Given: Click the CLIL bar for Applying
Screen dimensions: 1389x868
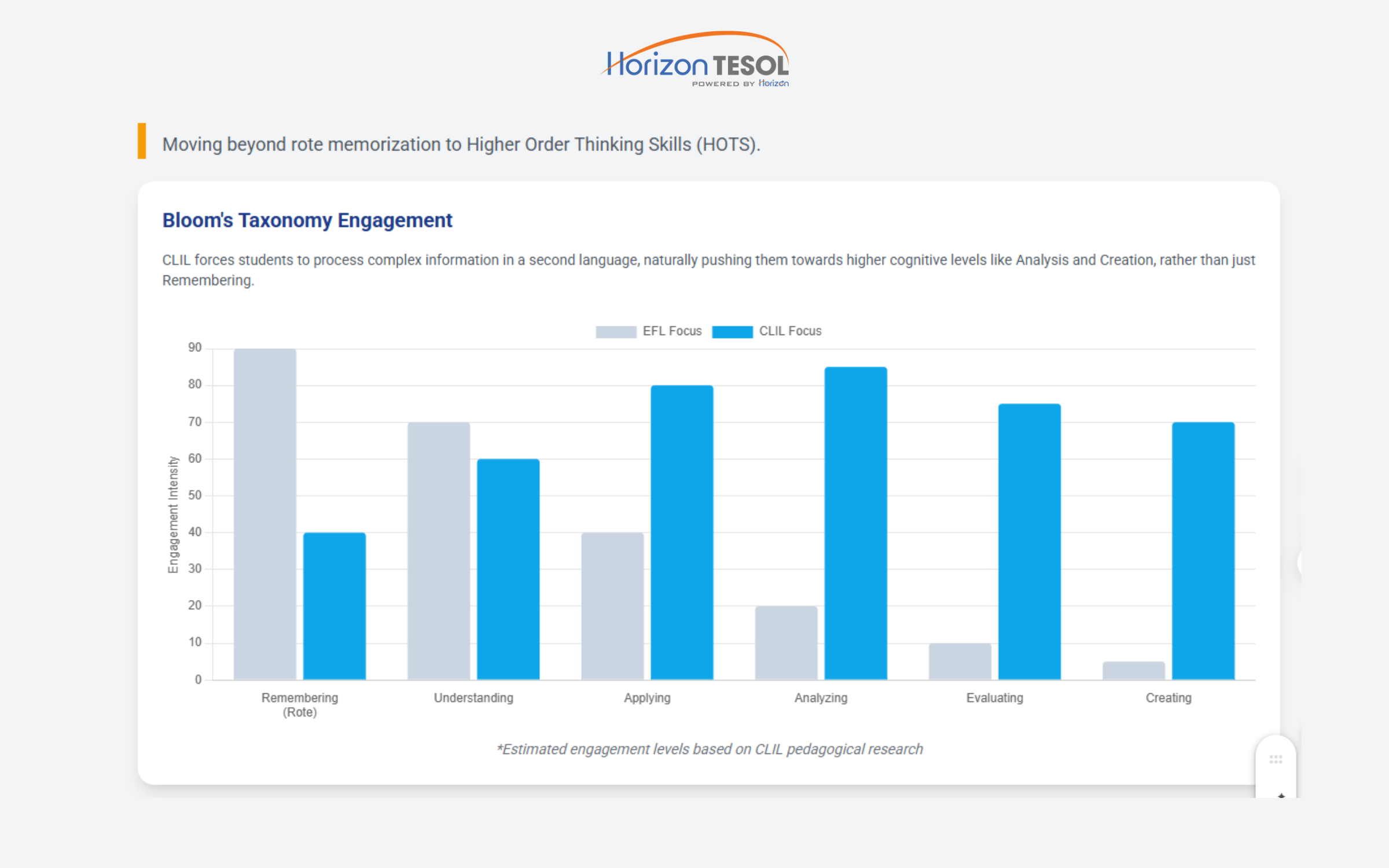Looking at the screenshot, I should (x=682, y=532).
